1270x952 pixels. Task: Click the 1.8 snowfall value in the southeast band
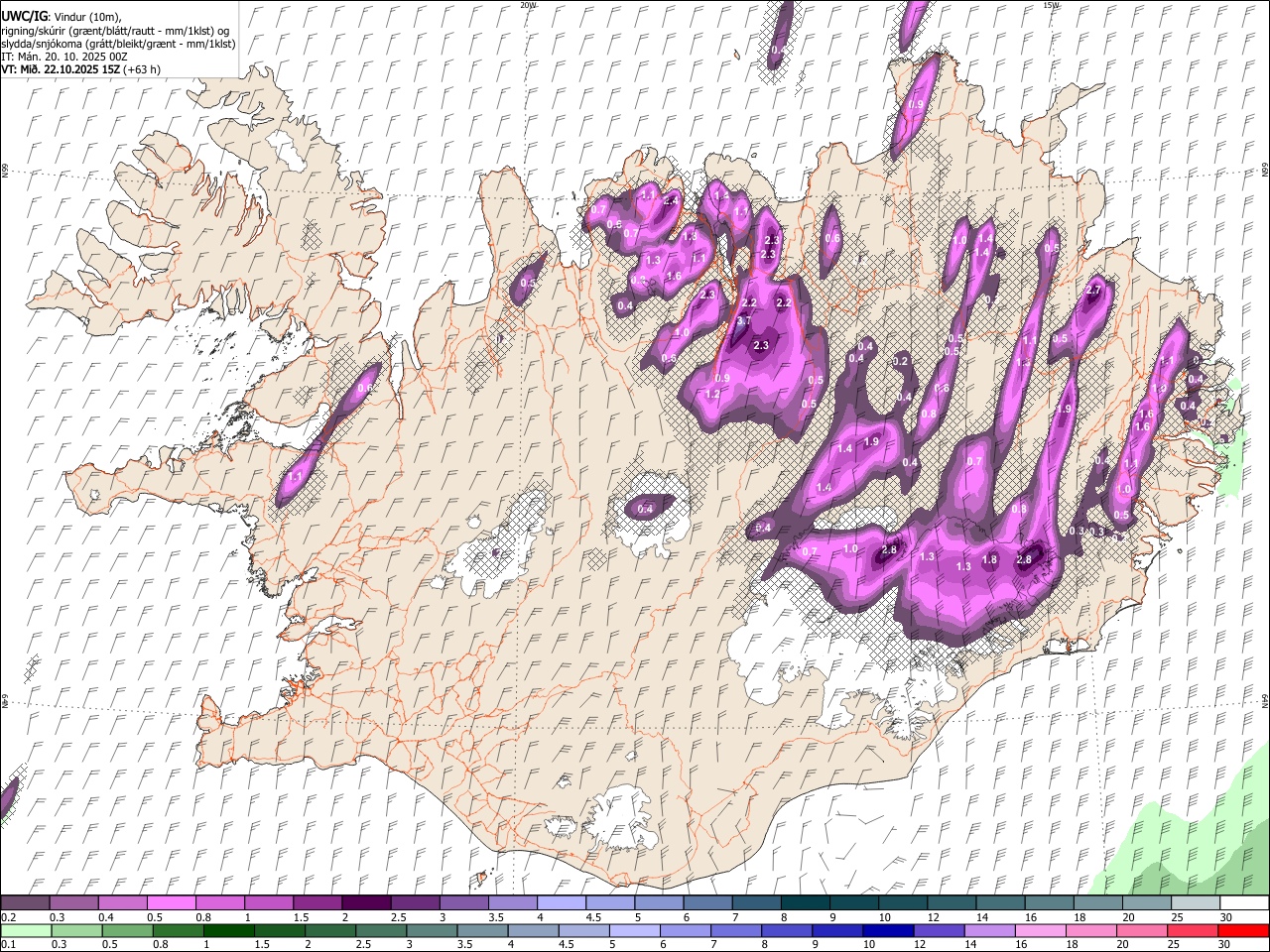coord(989,559)
